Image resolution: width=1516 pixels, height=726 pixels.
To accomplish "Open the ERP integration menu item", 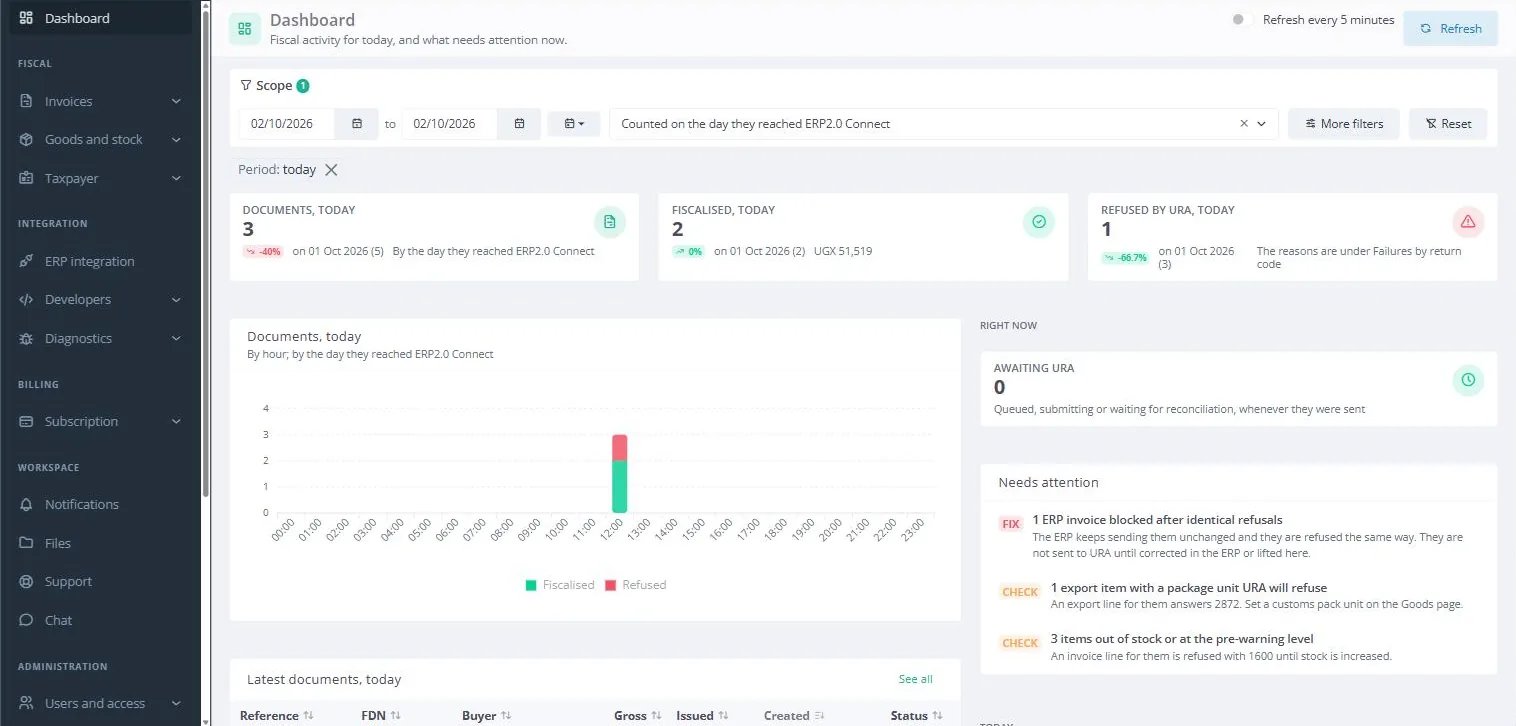I will click(x=100, y=261).
